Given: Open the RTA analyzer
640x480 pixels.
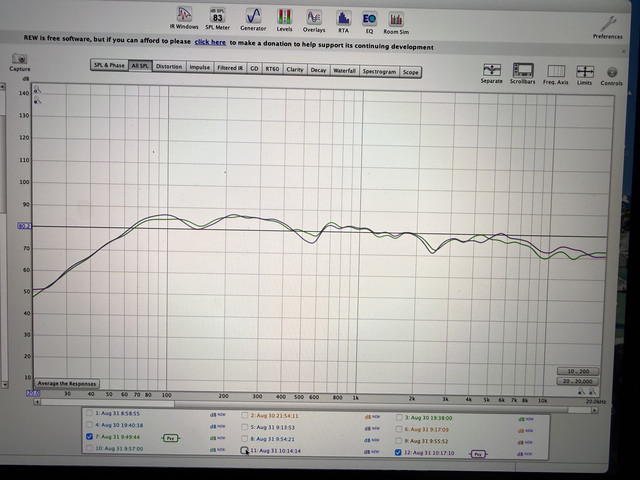Looking at the screenshot, I should [343, 22].
